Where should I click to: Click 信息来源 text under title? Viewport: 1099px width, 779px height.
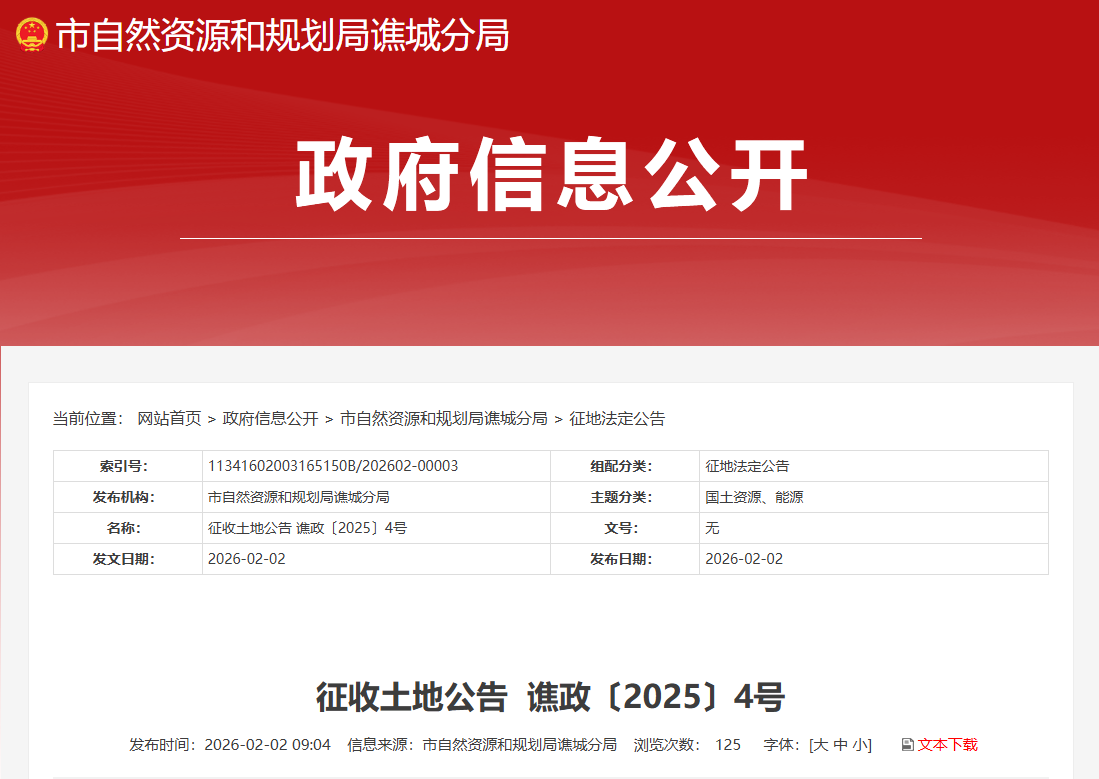click(482, 745)
